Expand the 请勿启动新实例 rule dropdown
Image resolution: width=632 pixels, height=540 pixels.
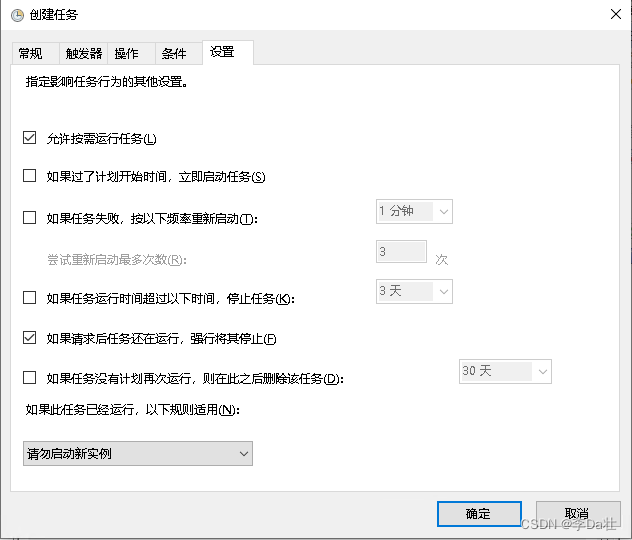pyautogui.click(x=138, y=454)
